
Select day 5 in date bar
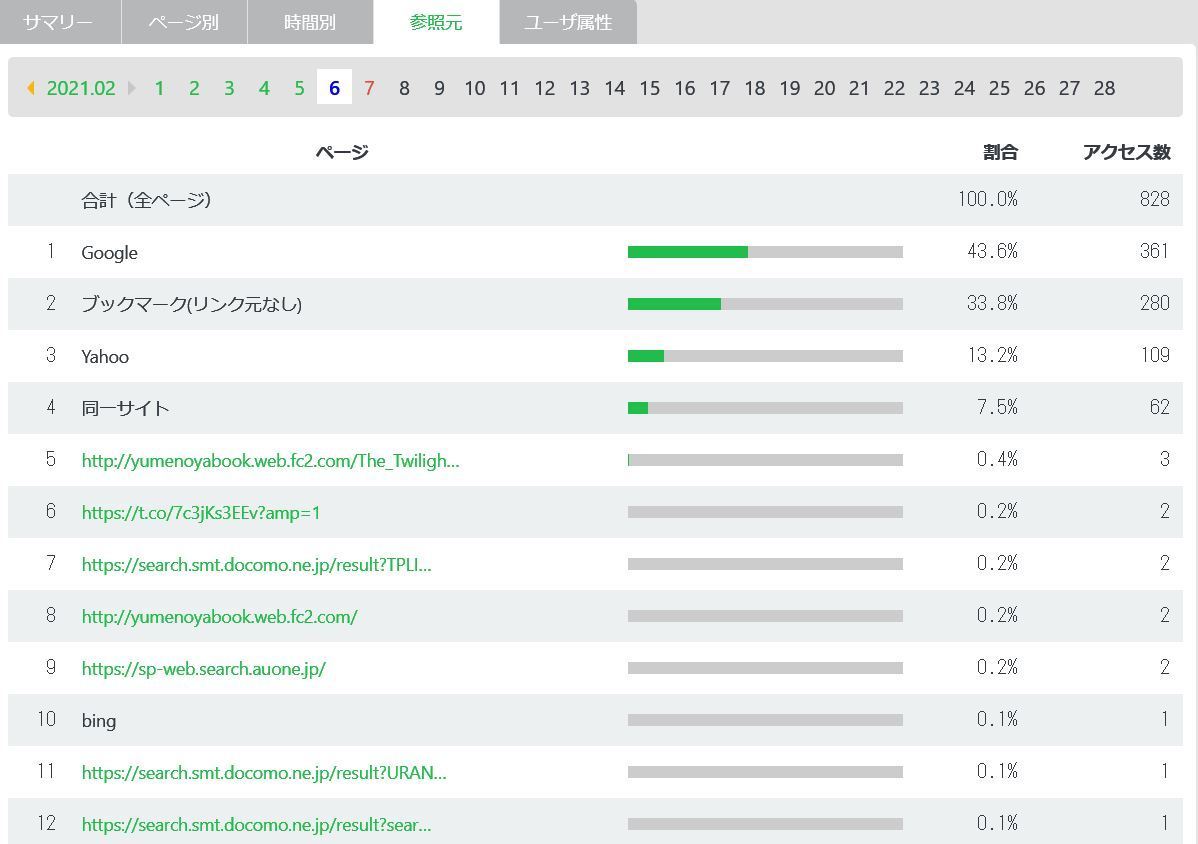coord(300,88)
